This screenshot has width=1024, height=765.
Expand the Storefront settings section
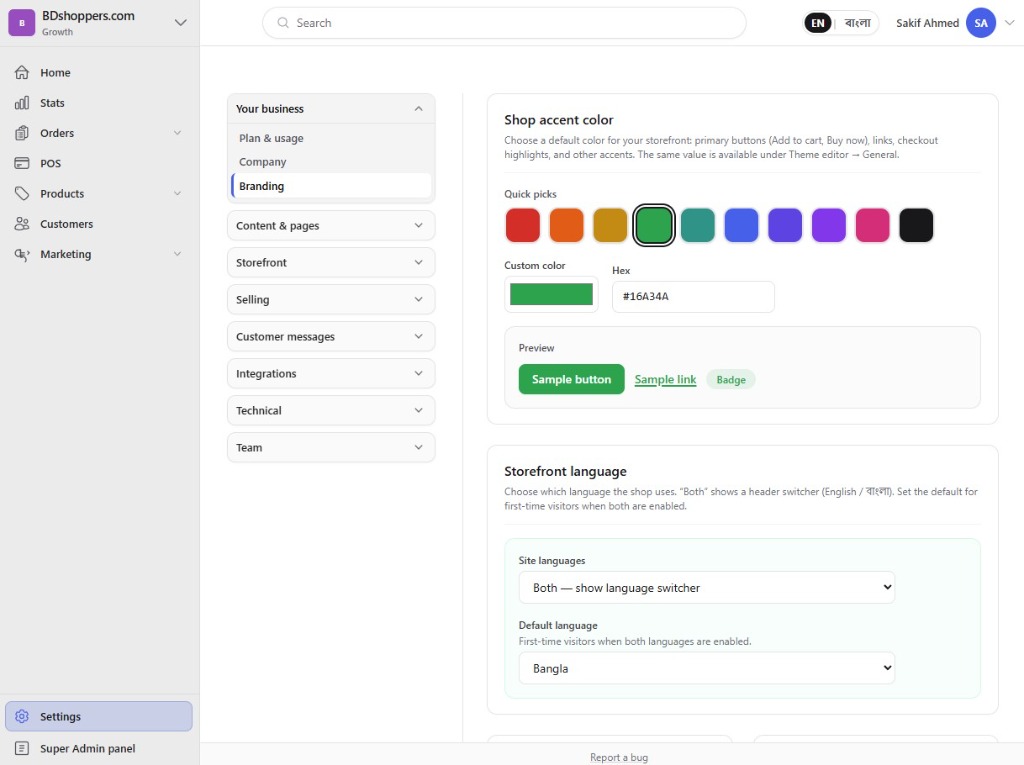point(331,263)
